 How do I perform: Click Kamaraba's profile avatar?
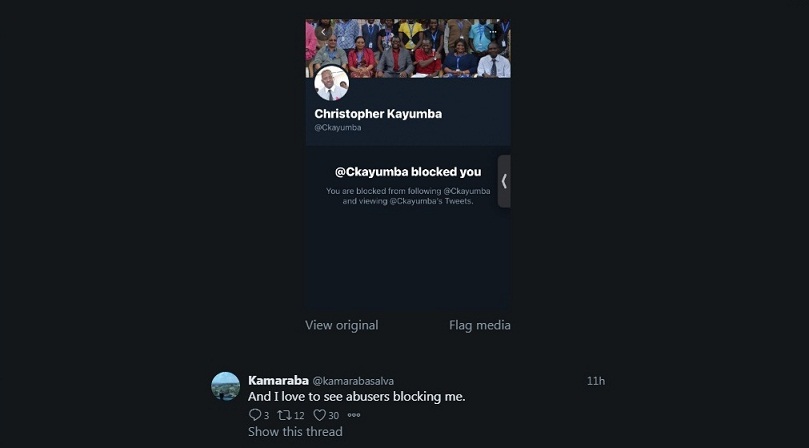click(226, 386)
